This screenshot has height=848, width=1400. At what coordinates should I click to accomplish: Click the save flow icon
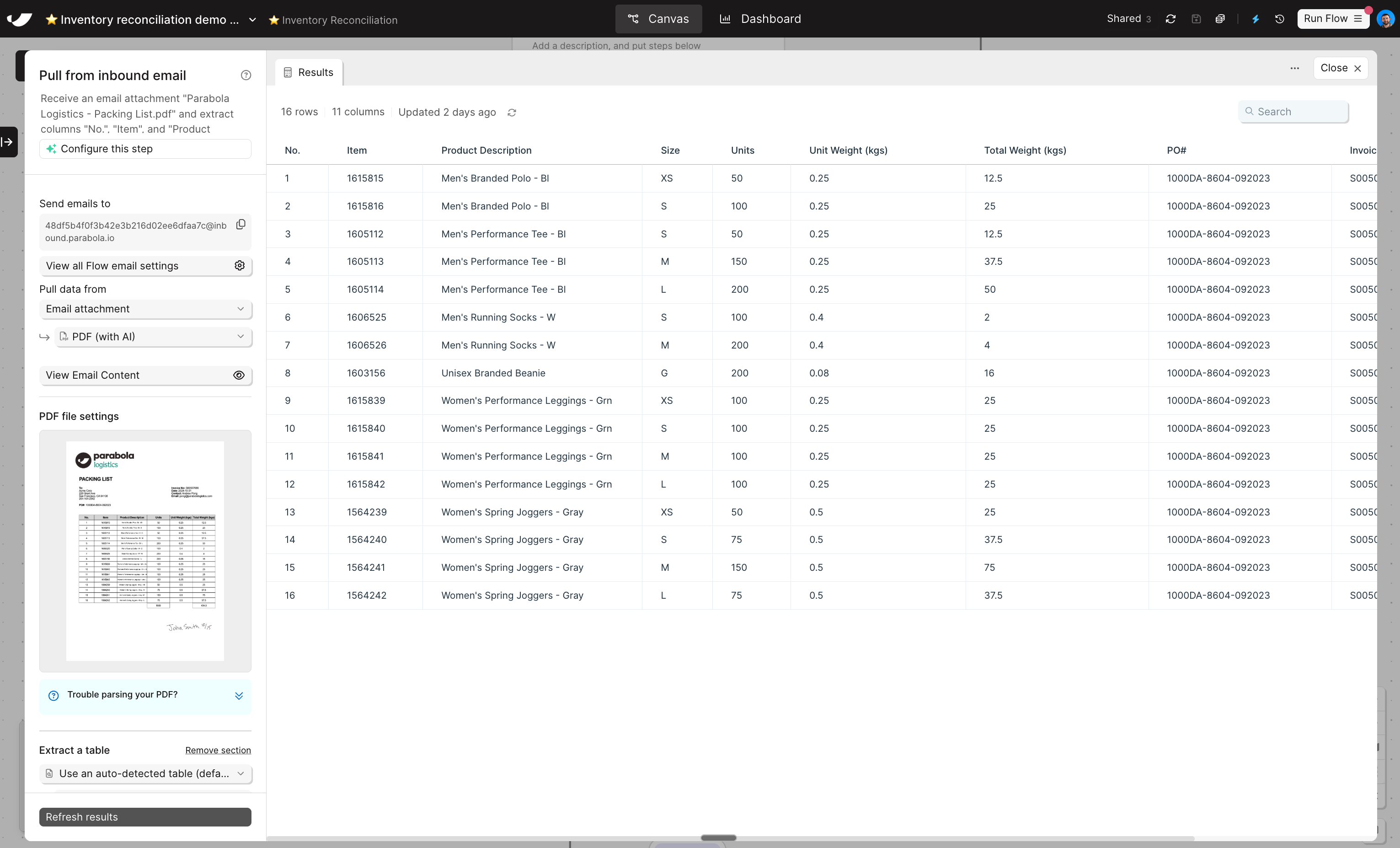click(1197, 19)
